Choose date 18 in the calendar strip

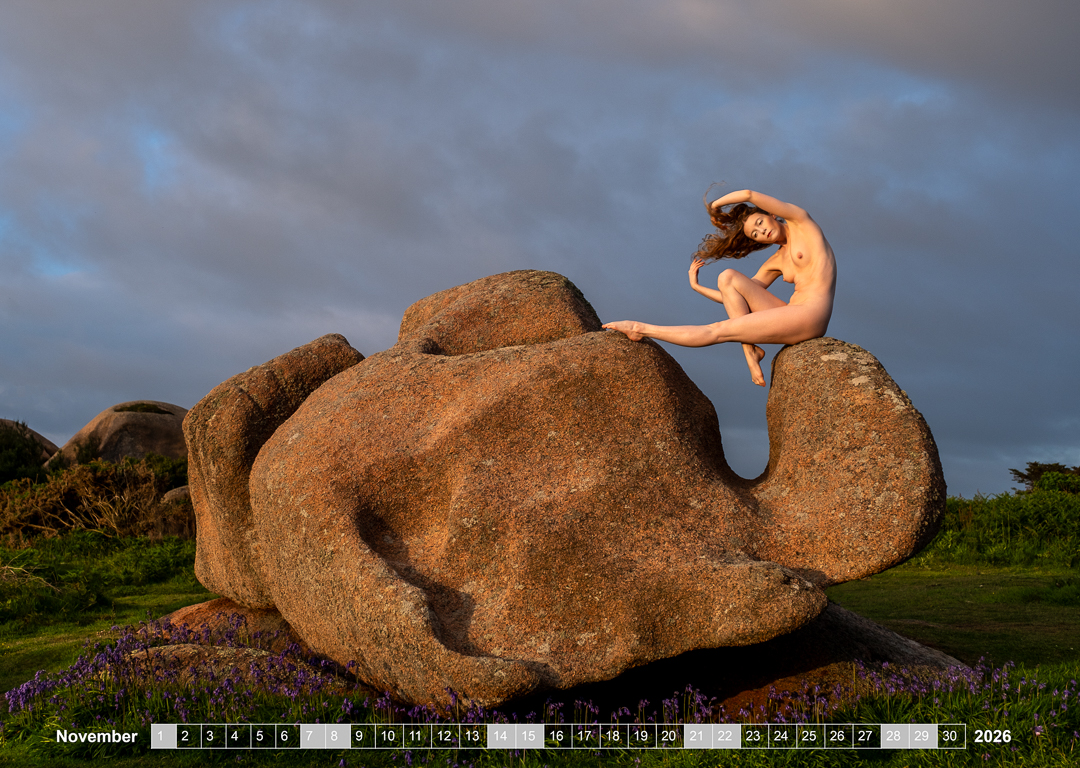tap(613, 736)
